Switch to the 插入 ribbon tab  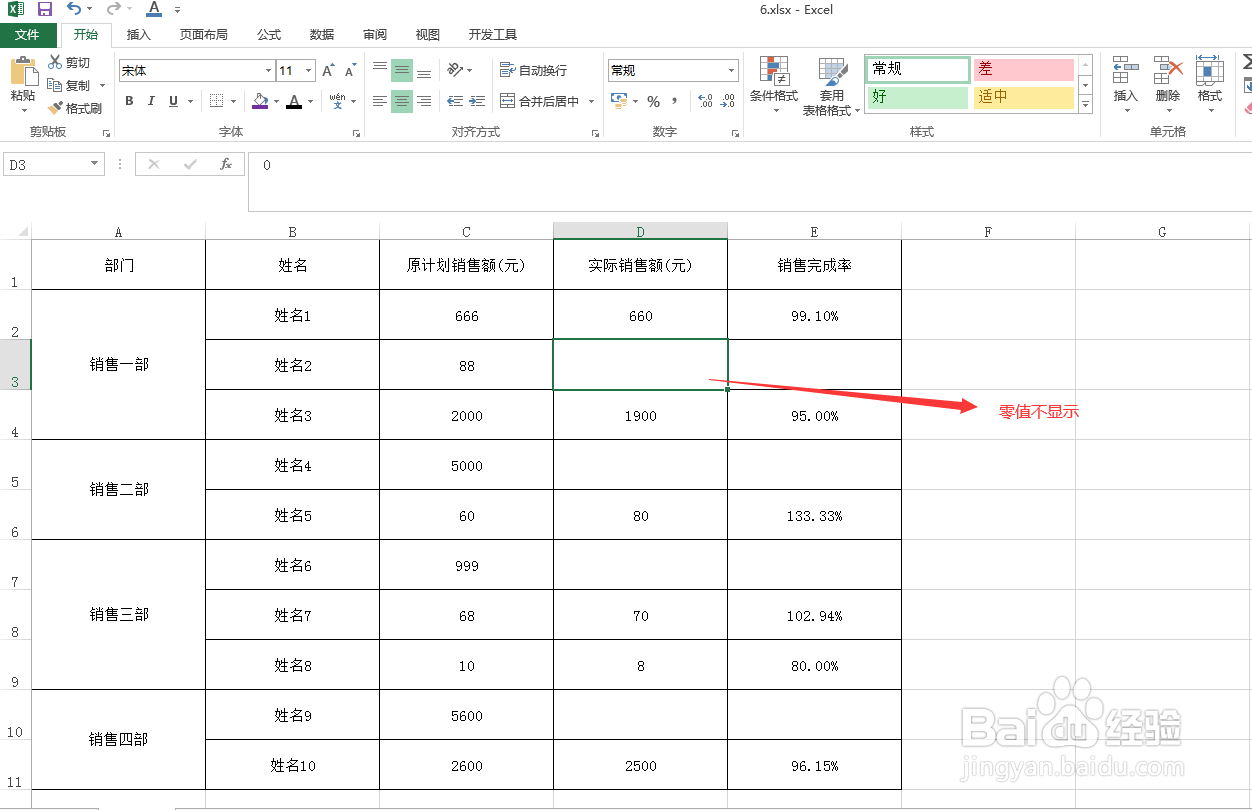[x=138, y=33]
